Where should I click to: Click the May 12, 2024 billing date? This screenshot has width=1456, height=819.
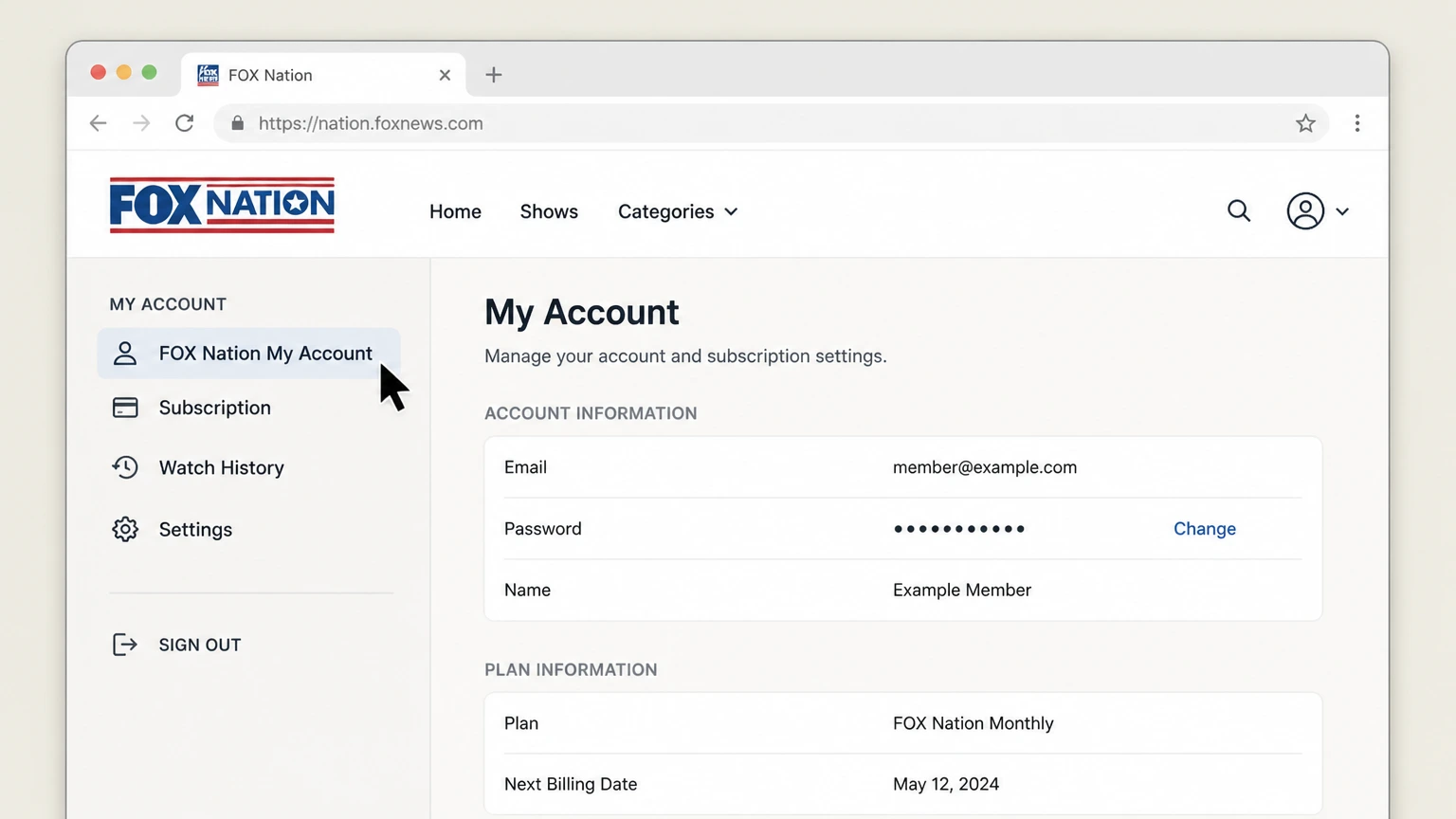(946, 784)
